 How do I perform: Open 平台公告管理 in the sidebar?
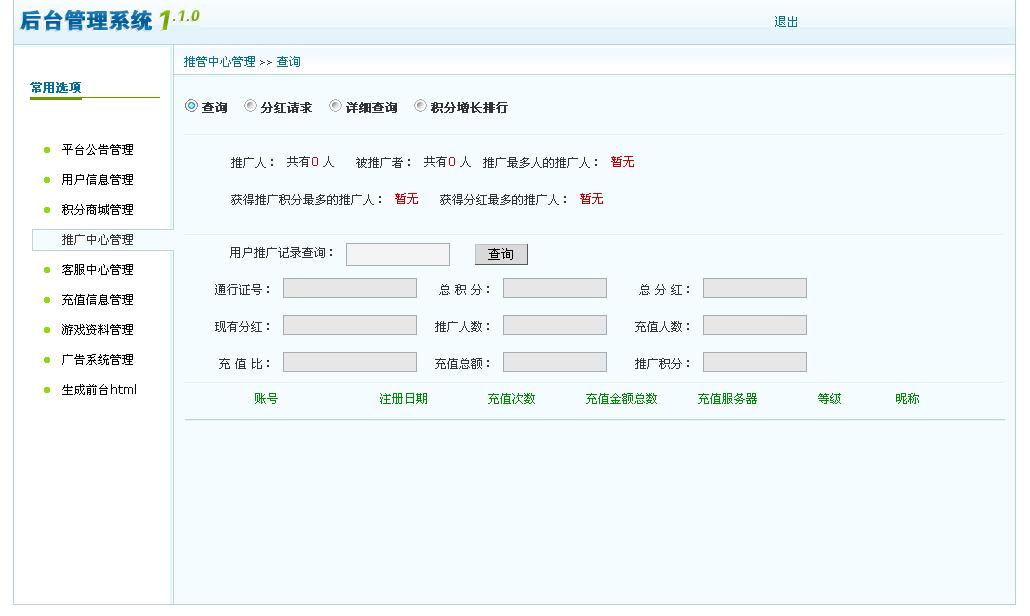point(97,150)
